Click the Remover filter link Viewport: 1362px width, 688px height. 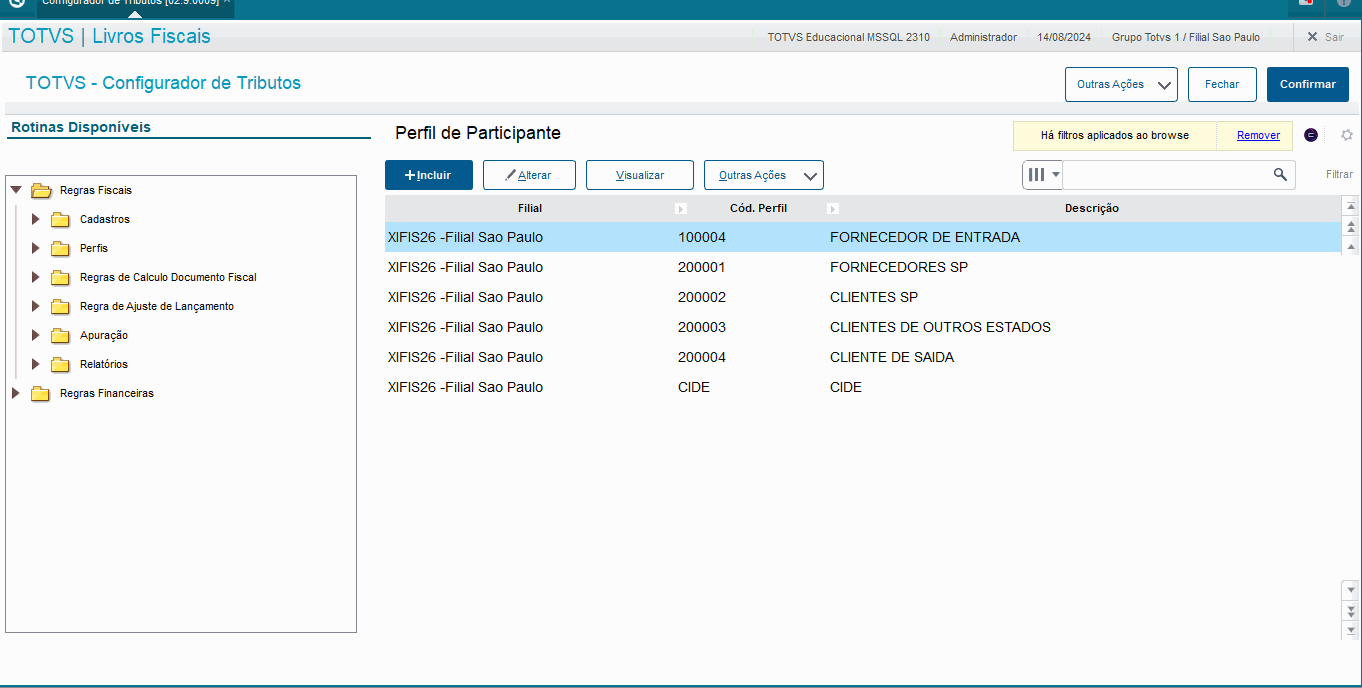coord(1258,135)
